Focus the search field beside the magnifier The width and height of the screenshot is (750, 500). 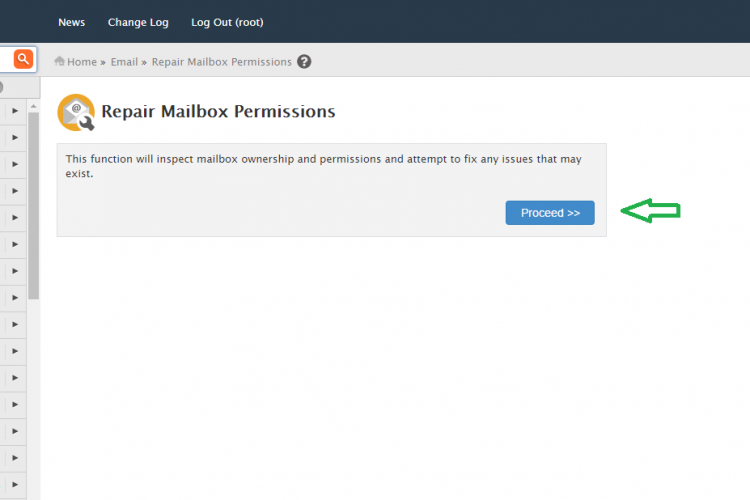[6, 59]
